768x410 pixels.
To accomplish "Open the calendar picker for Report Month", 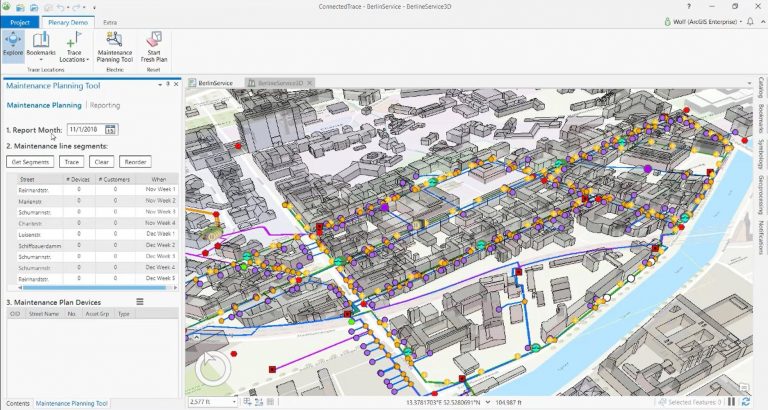I will point(110,130).
